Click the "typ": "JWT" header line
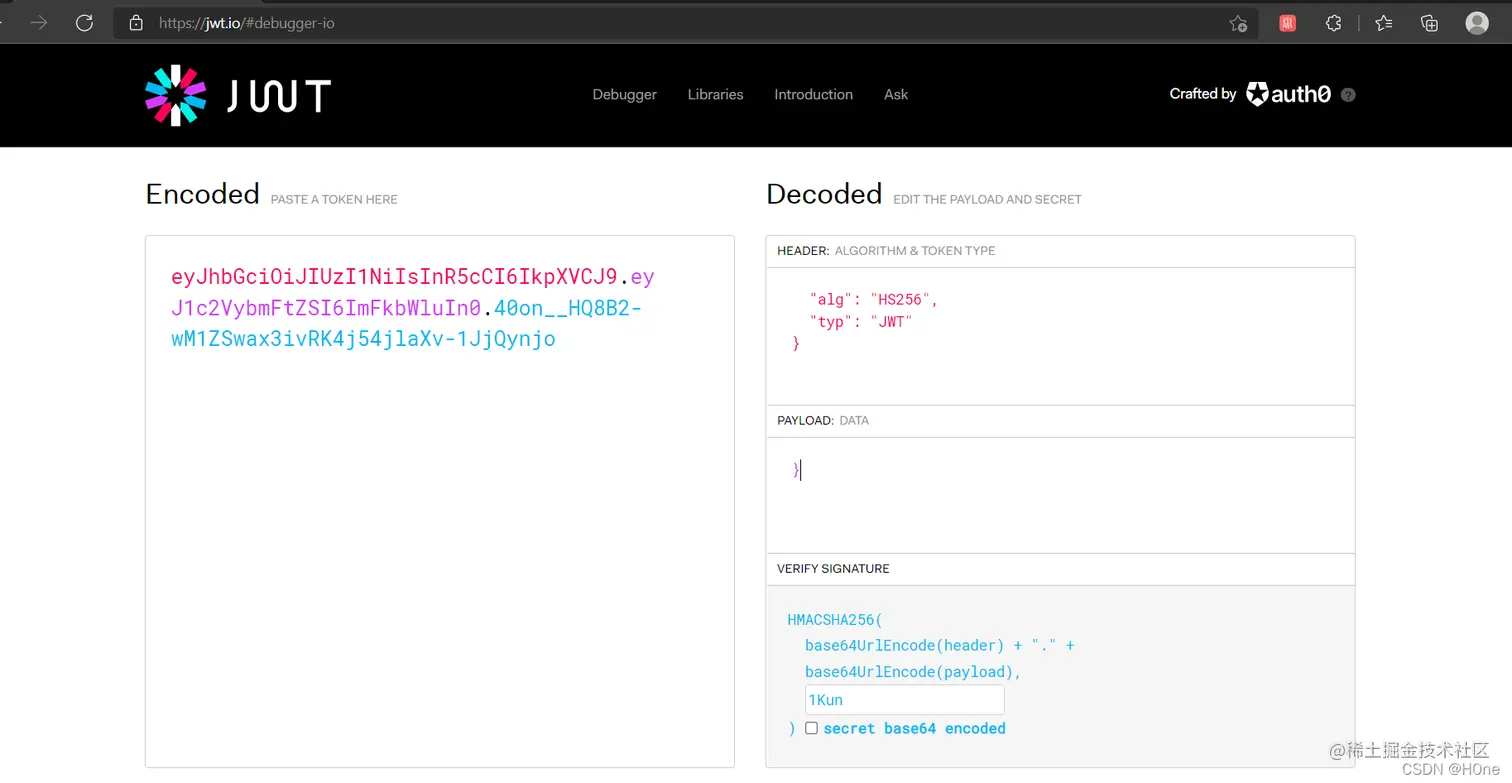 [x=861, y=321]
